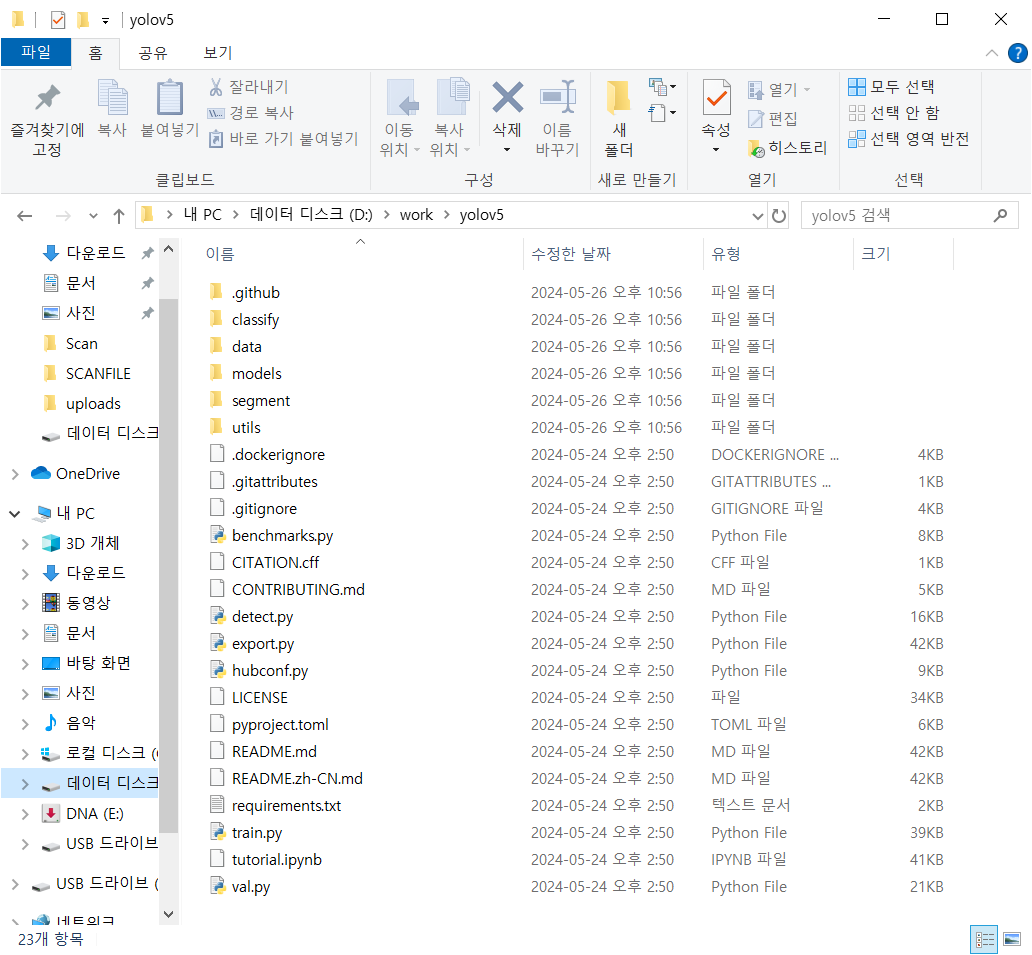Switch to the Share (공유) tab
The image size is (1032, 955).
[x=153, y=53]
